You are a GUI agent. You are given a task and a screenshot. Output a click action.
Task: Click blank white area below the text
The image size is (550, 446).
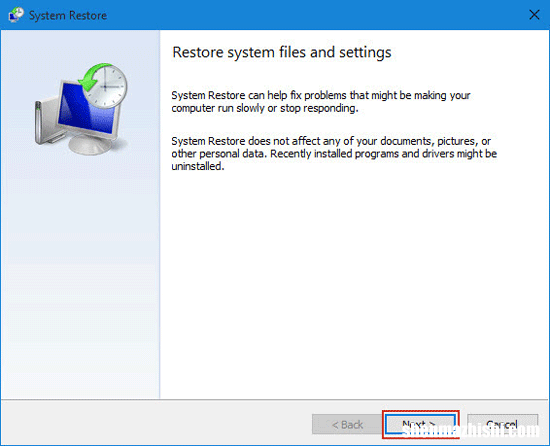click(351, 281)
